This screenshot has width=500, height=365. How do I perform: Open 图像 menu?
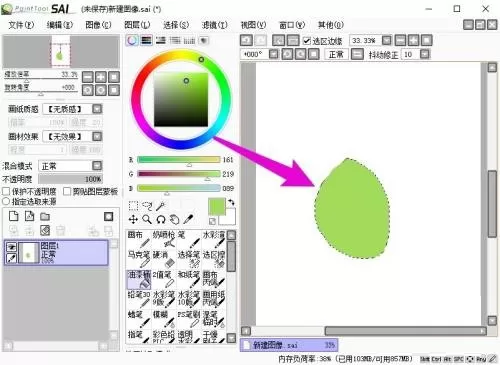pyautogui.click(x=98, y=25)
